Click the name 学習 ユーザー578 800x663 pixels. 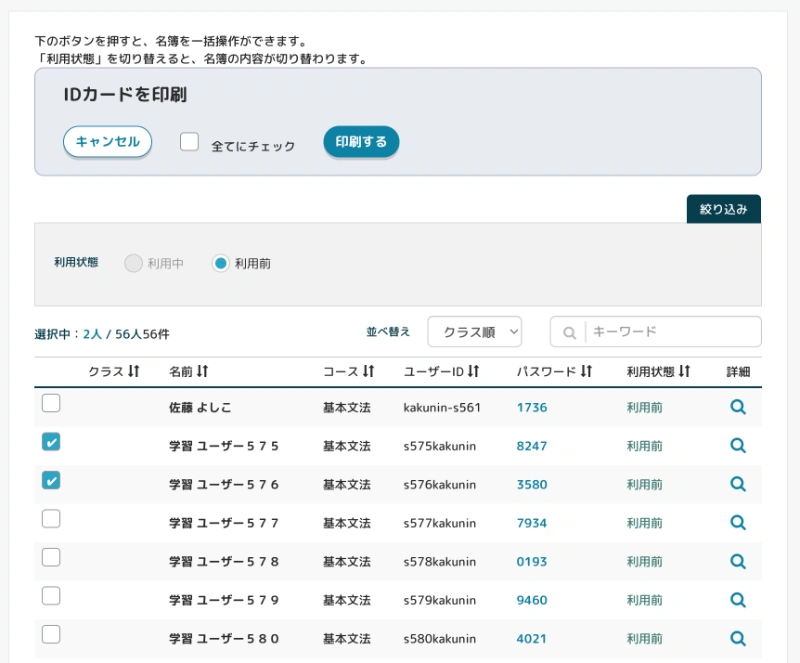(224, 561)
